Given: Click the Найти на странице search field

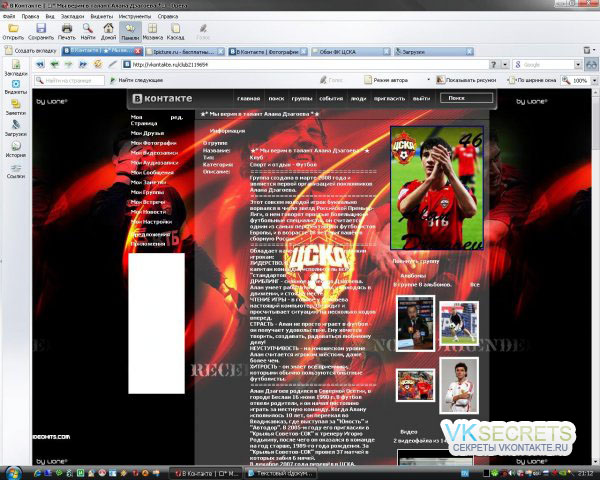Looking at the screenshot, I should click(x=69, y=80).
